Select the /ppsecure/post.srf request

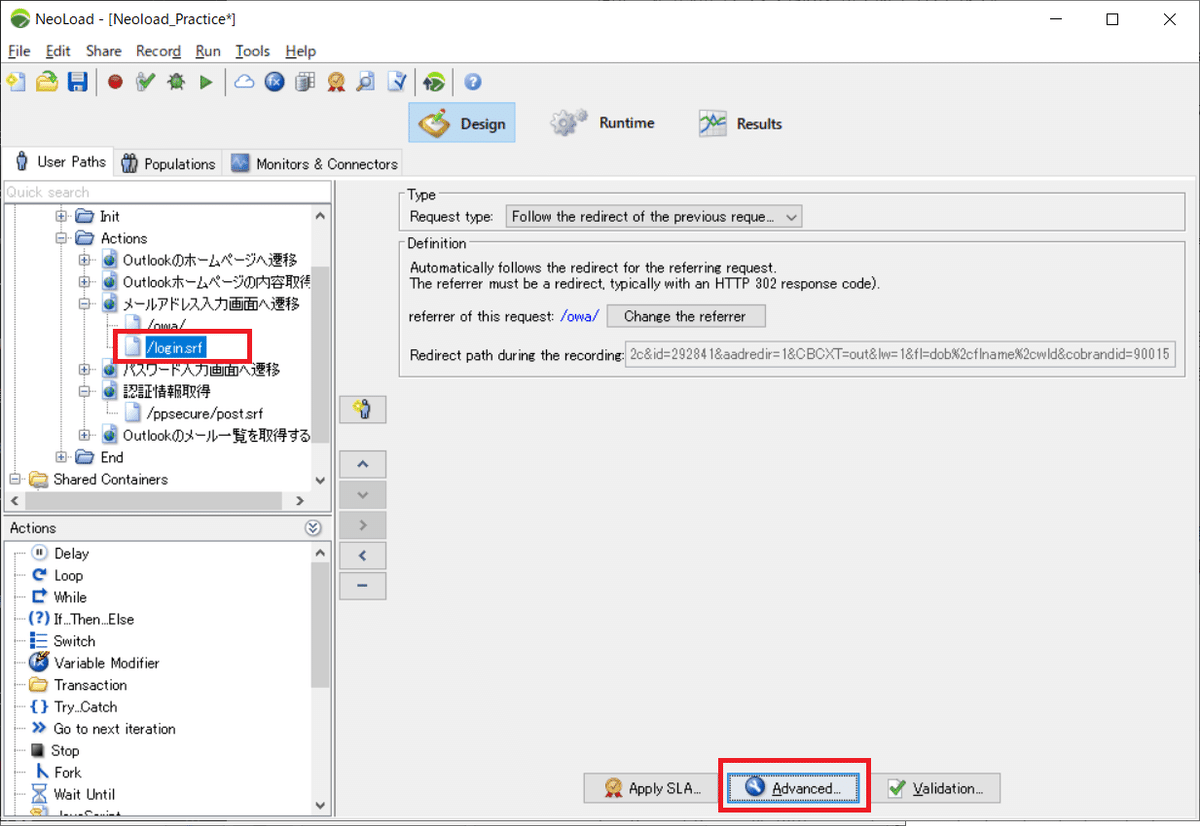click(204, 413)
